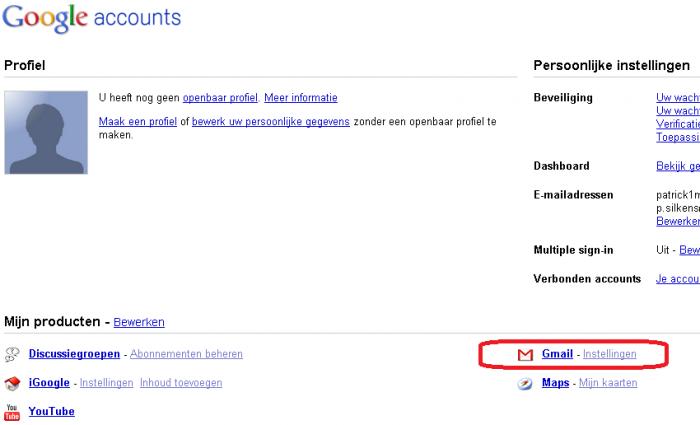Click the Discussiegroepen speech bubble icon
This screenshot has width=700, height=425.
[x=13, y=355]
